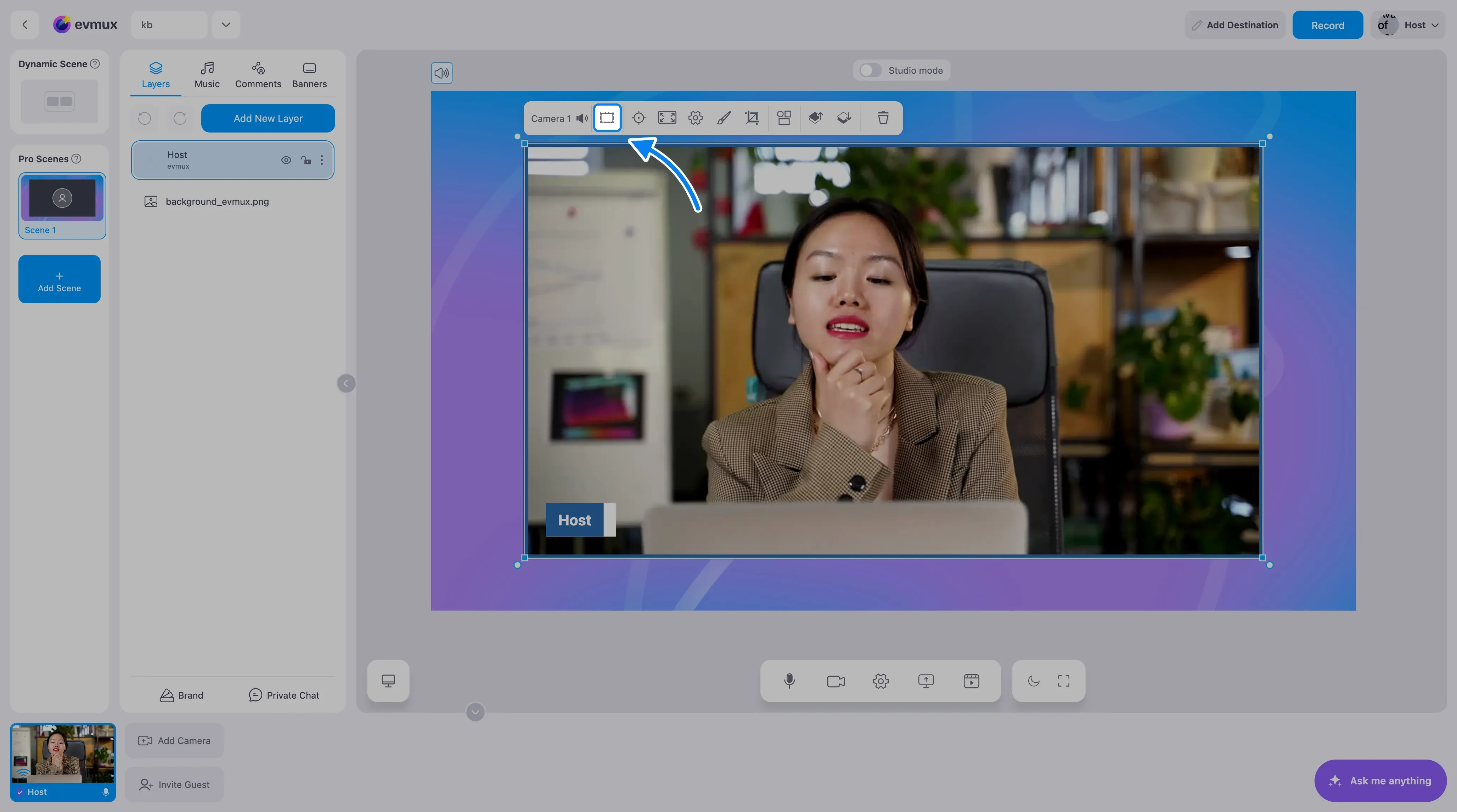Open the Host layer three-dot menu

click(x=322, y=160)
